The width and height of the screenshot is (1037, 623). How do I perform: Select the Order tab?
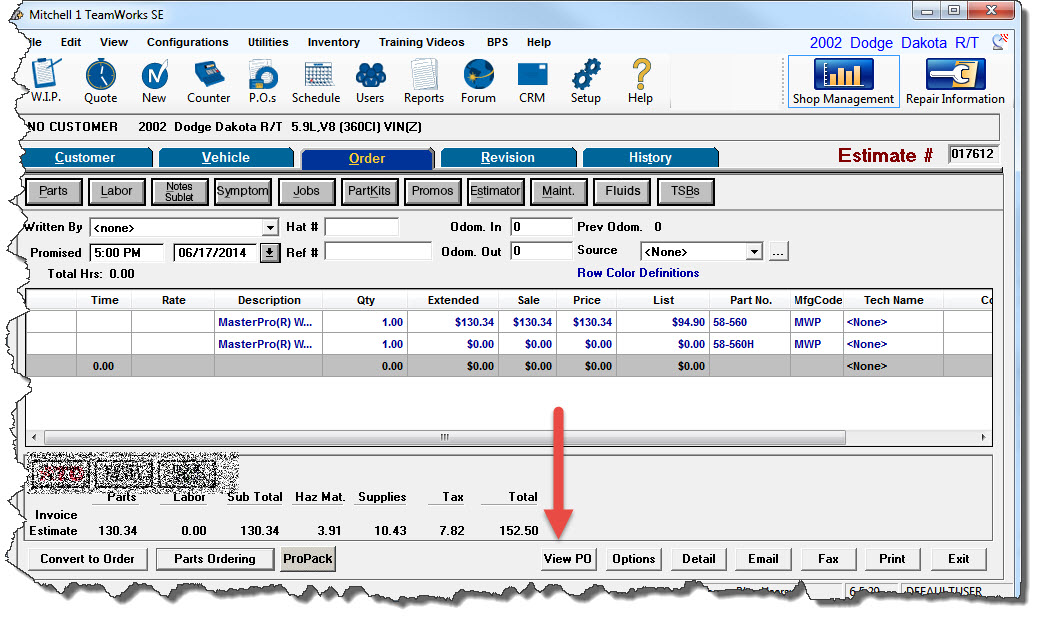(x=367, y=158)
